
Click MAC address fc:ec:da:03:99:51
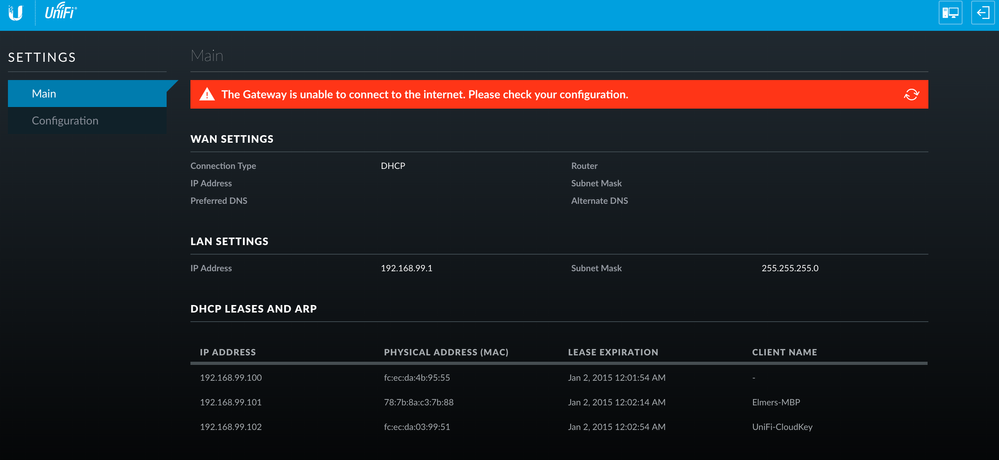click(417, 427)
